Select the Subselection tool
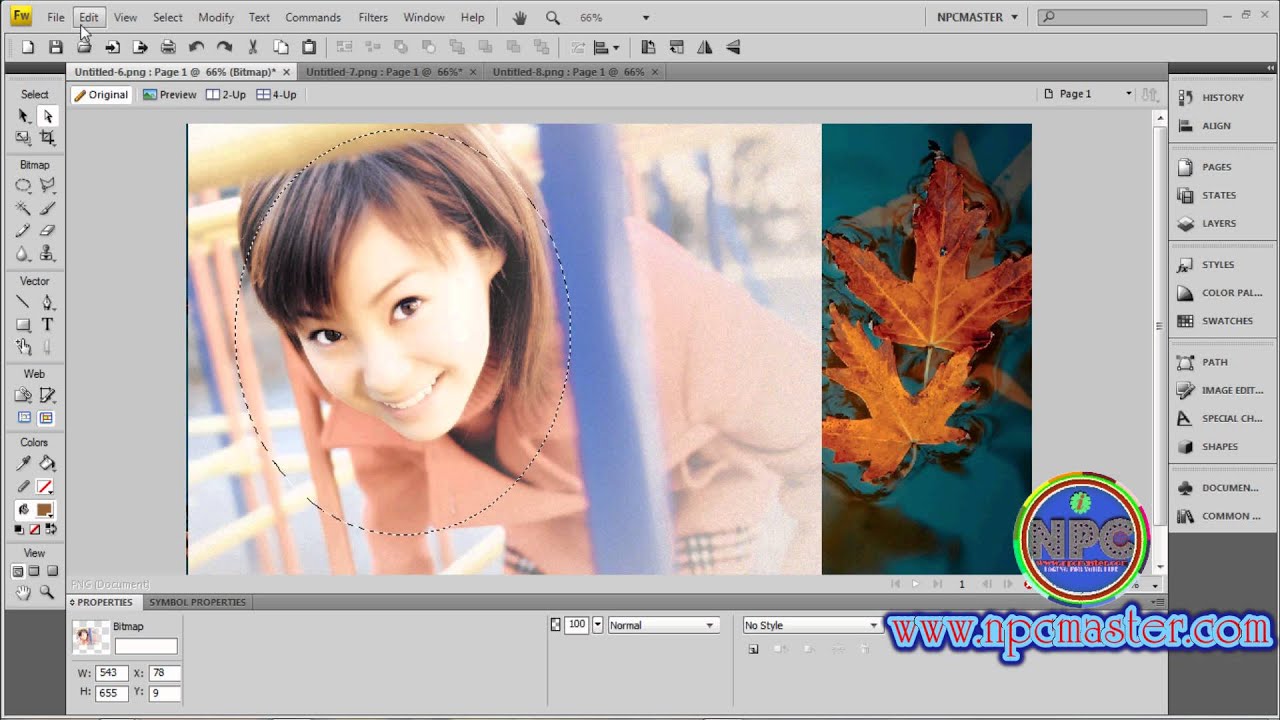The image size is (1280, 720). coord(47,116)
